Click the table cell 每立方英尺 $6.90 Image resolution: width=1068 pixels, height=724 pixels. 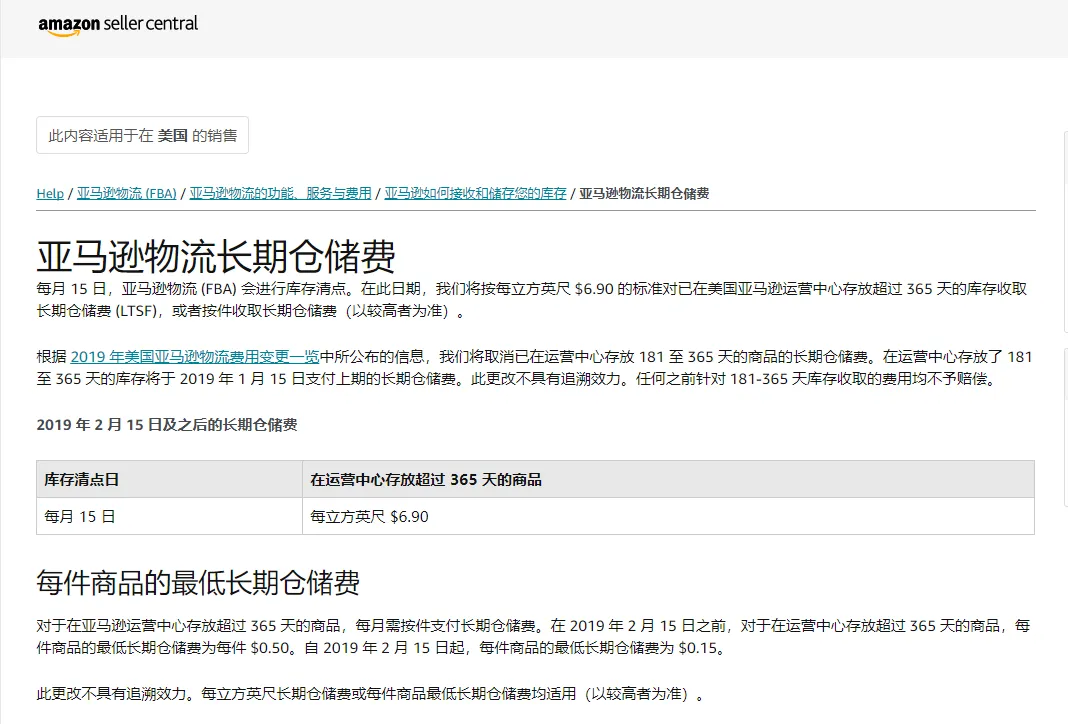pos(668,516)
